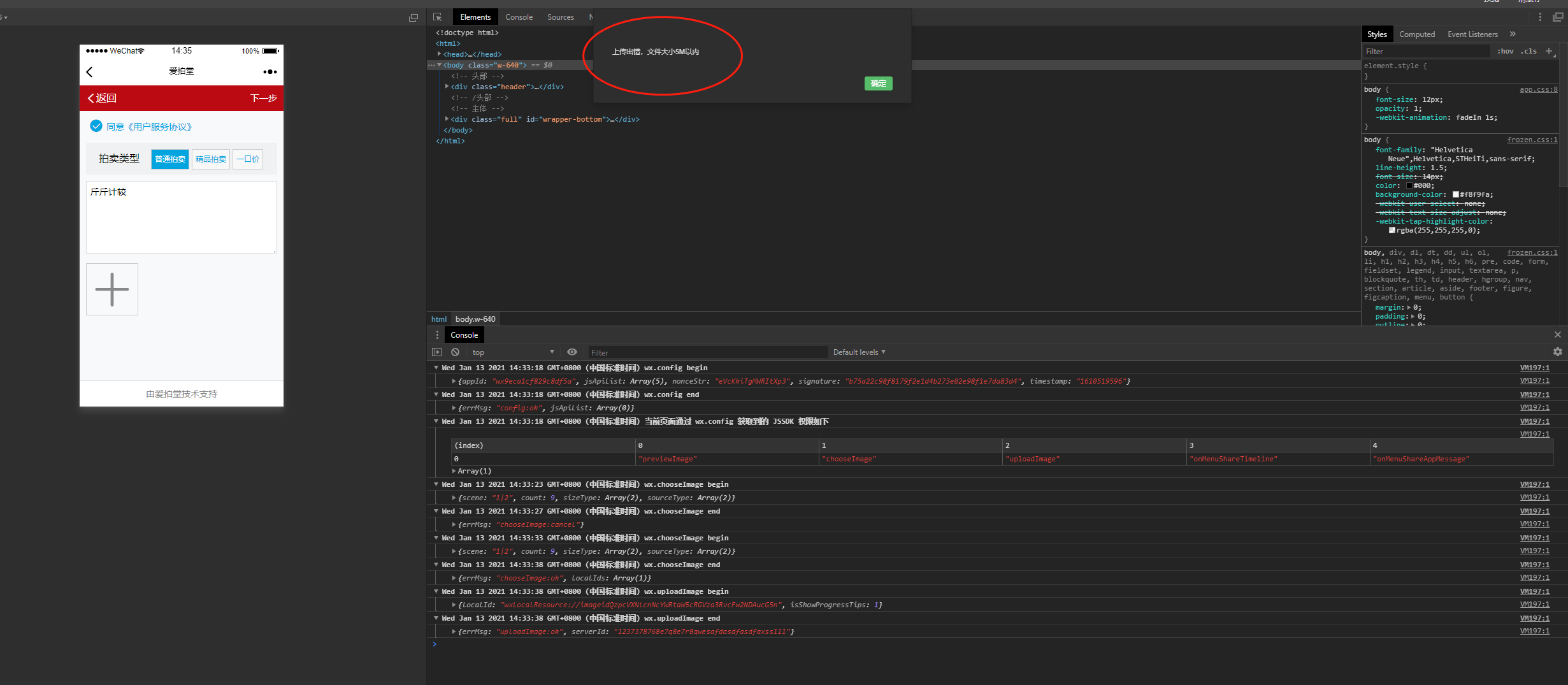Expand the chooseImage:cancel errMsg object
This screenshot has width=1568, height=685.
tap(454, 524)
